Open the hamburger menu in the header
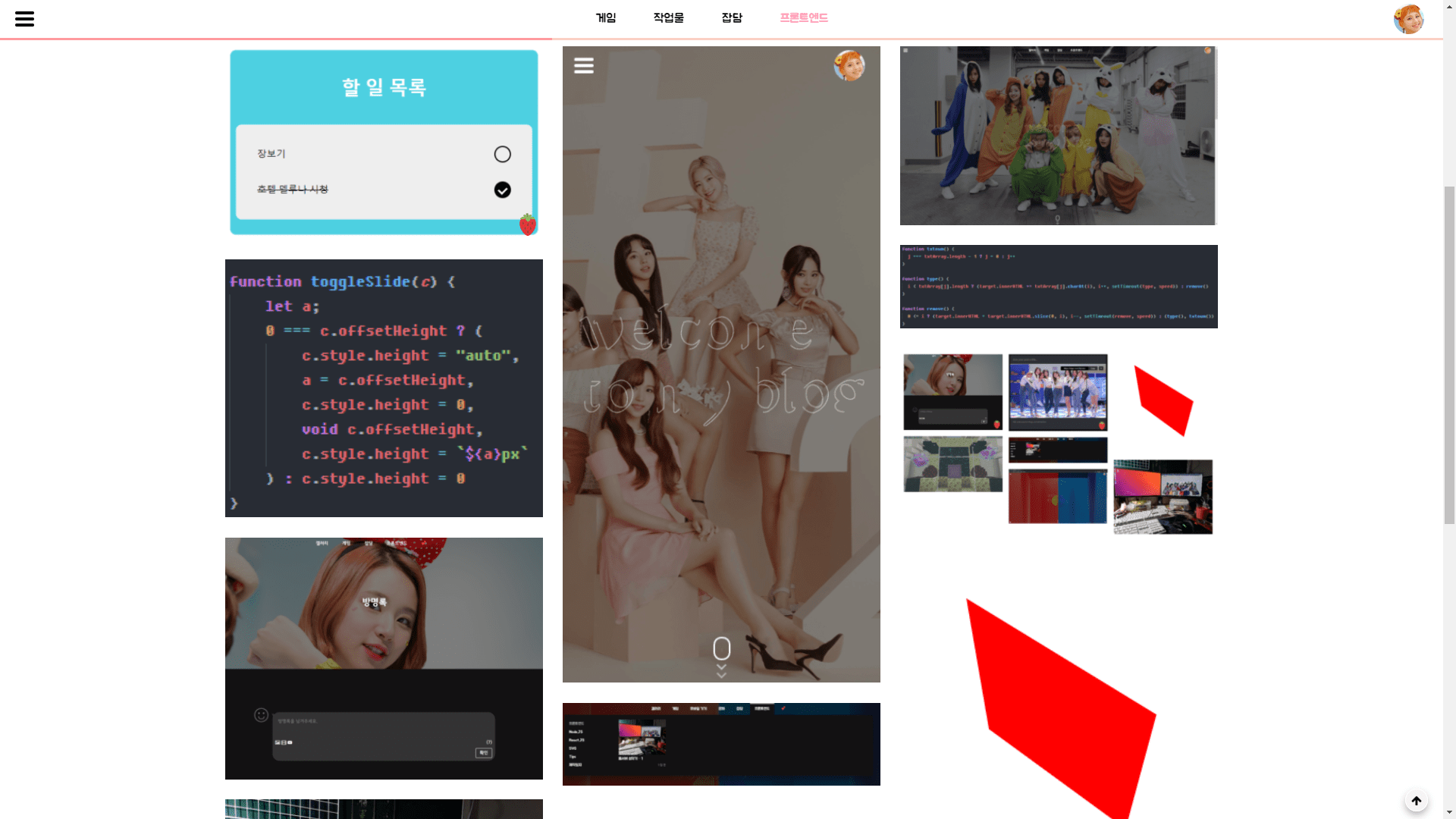 pyautogui.click(x=24, y=19)
